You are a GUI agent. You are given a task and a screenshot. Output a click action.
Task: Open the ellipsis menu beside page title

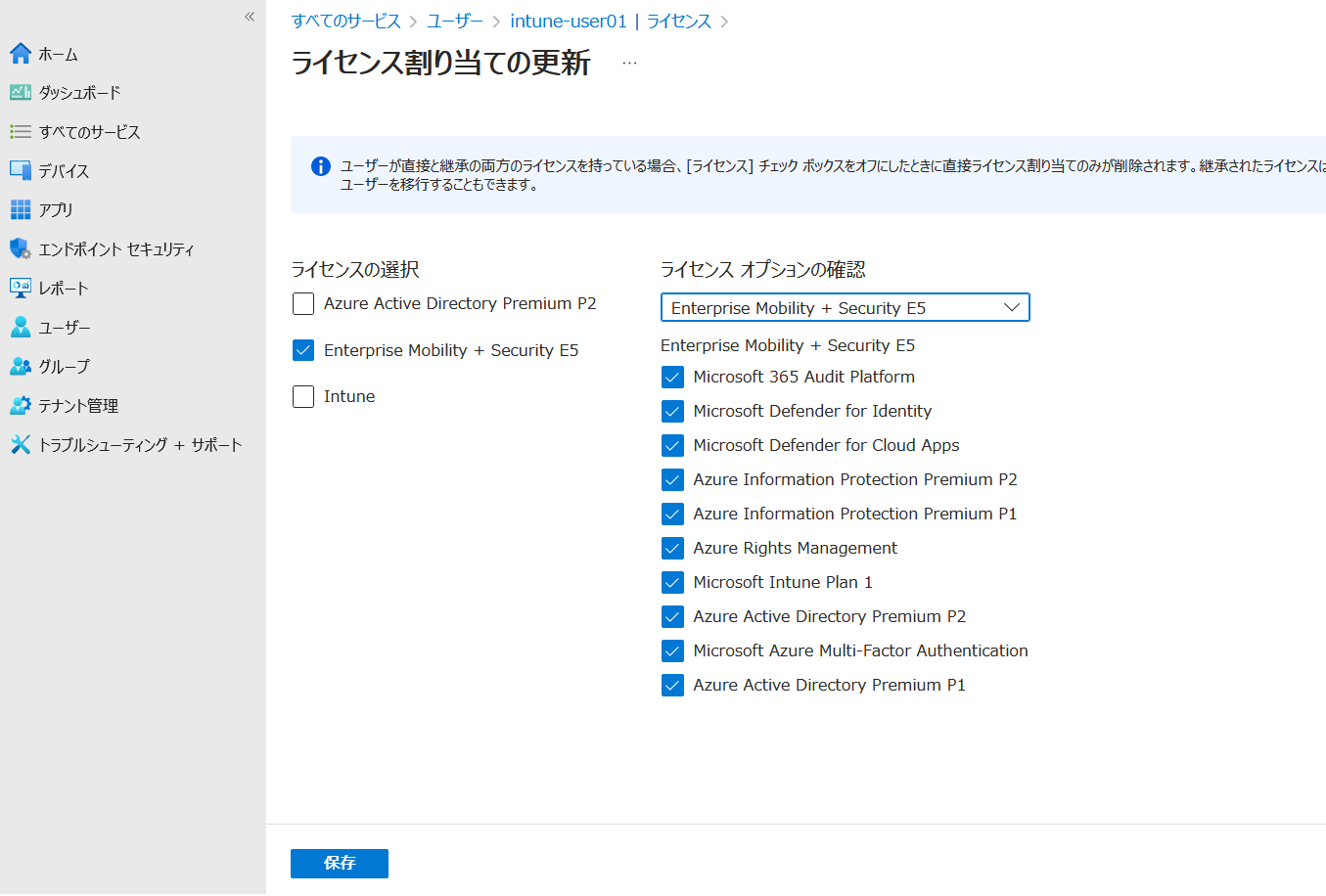(629, 63)
